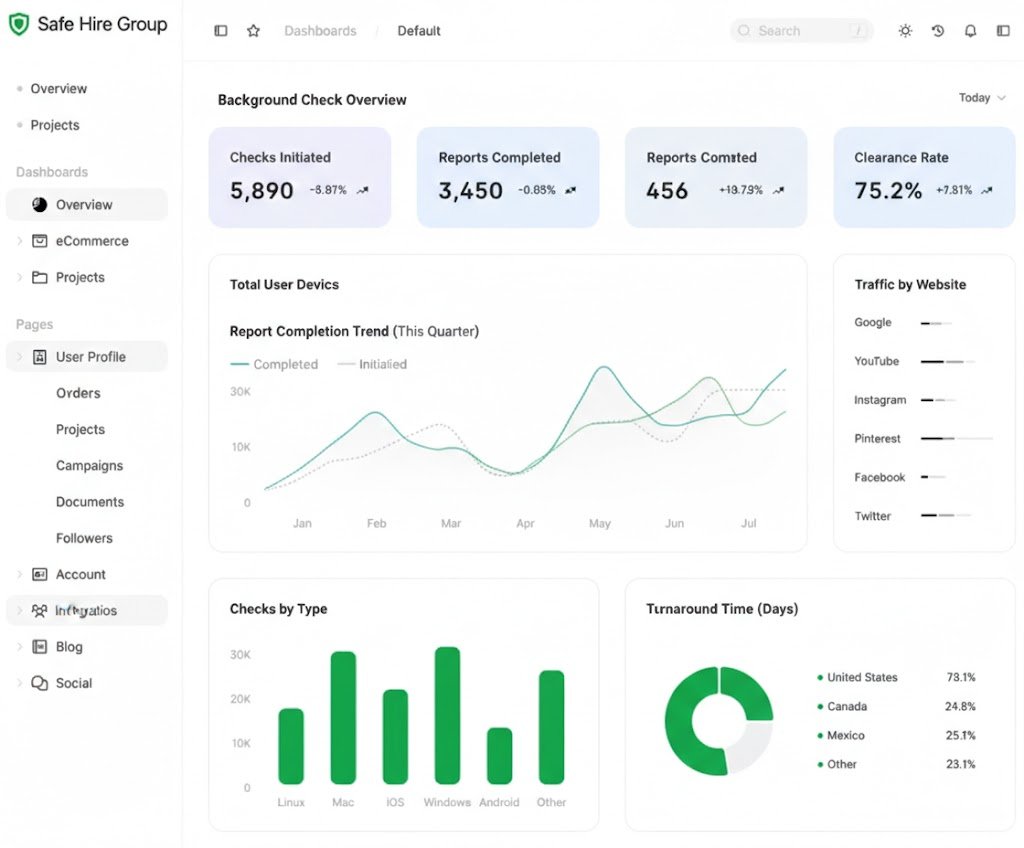Open history with the clock icon
The width and height of the screenshot is (1024, 848).
(x=938, y=31)
